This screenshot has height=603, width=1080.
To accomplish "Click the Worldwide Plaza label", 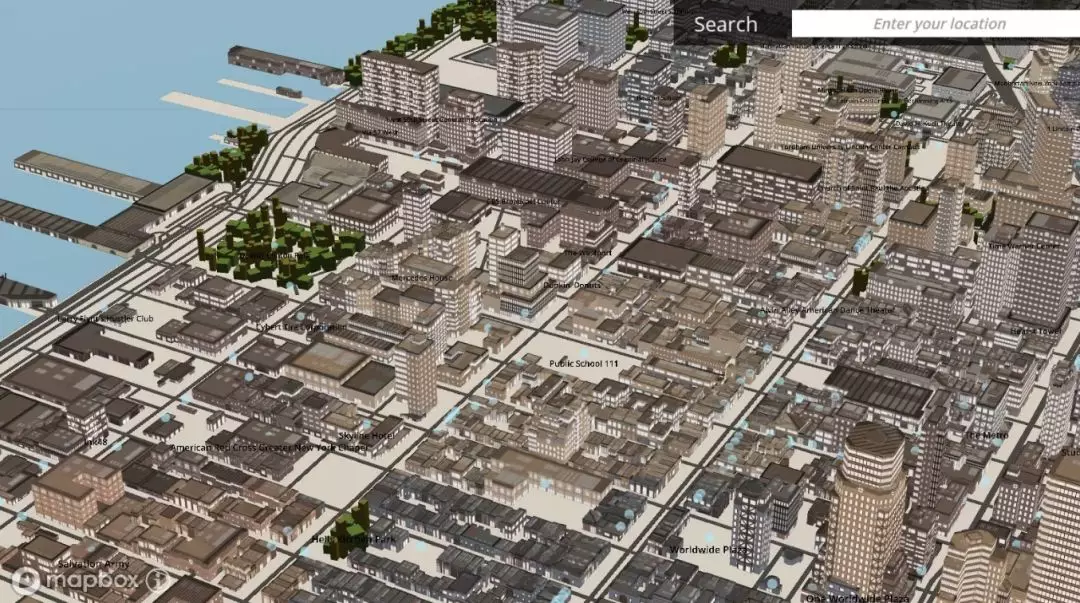I will click(x=707, y=549).
